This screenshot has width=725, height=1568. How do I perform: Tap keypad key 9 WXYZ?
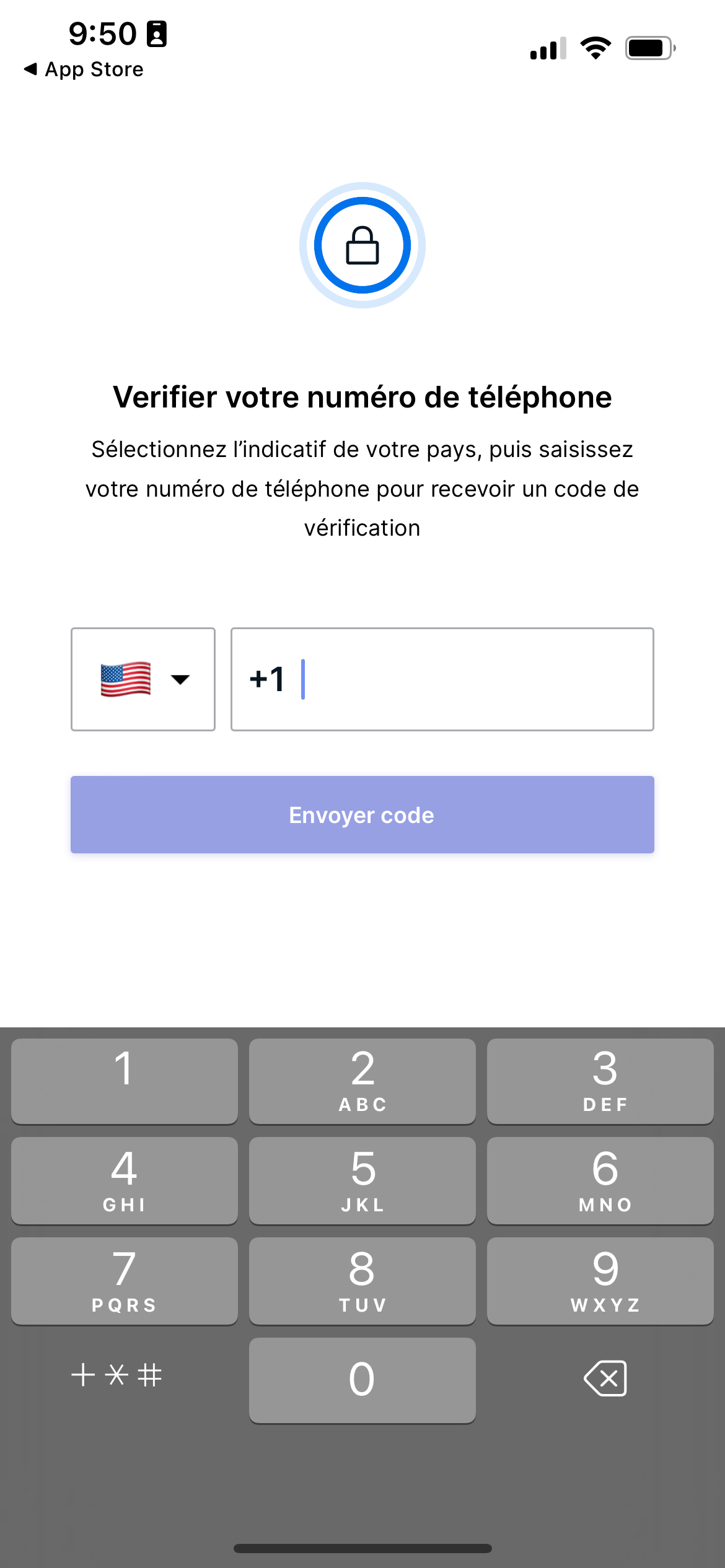click(600, 1281)
